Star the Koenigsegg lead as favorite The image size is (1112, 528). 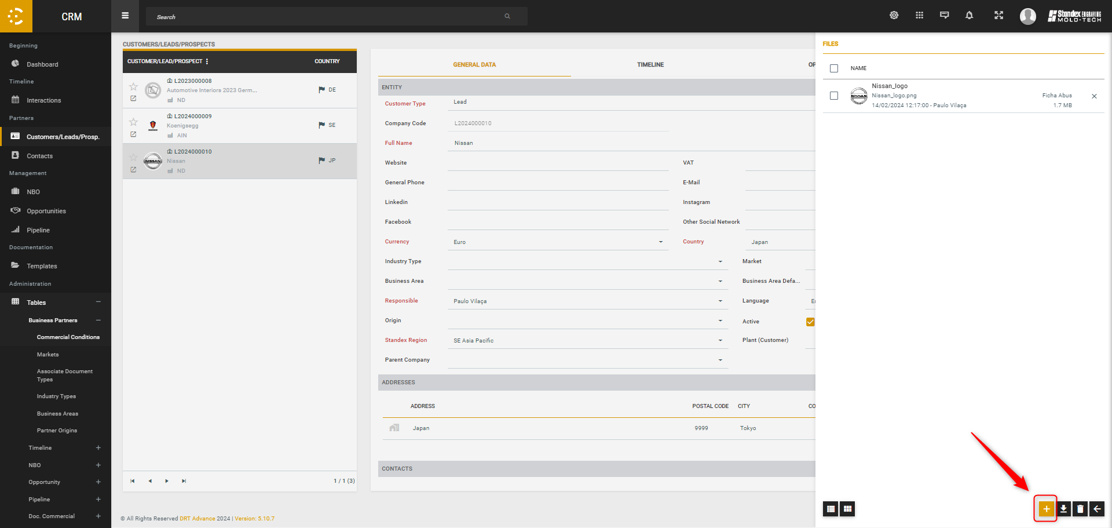[133, 123]
